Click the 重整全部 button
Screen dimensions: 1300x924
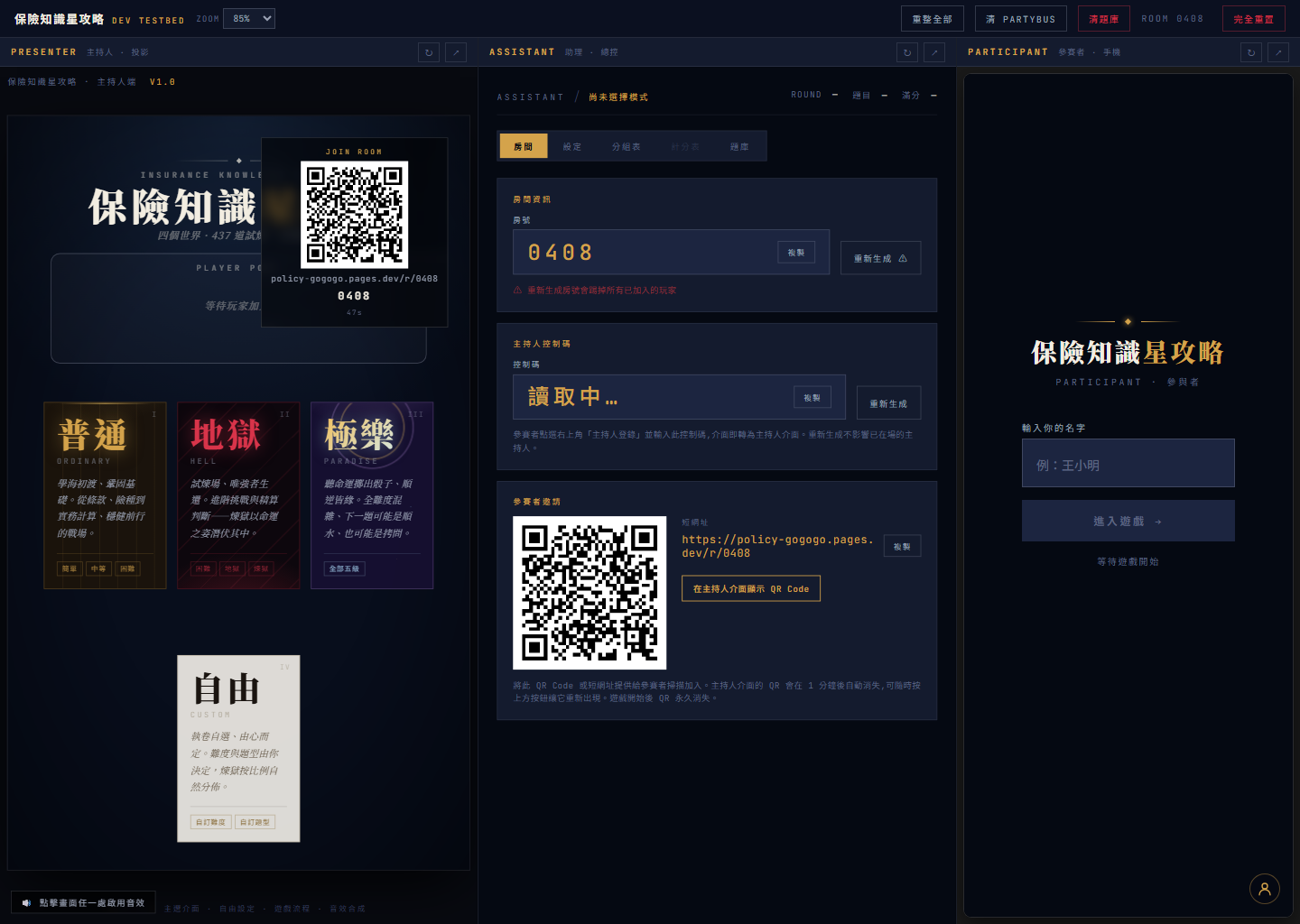click(933, 19)
